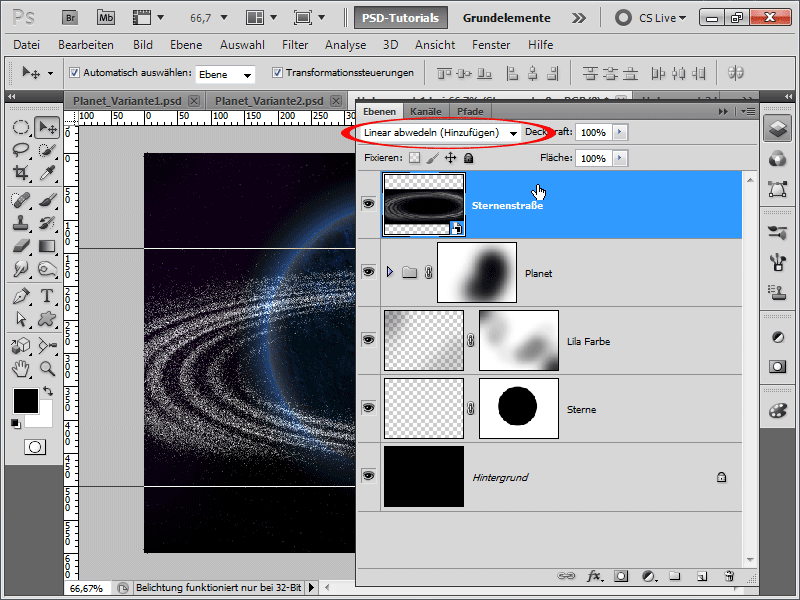Activate the Hand tool
The width and height of the screenshot is (800, 600).
tap(20, 368)
